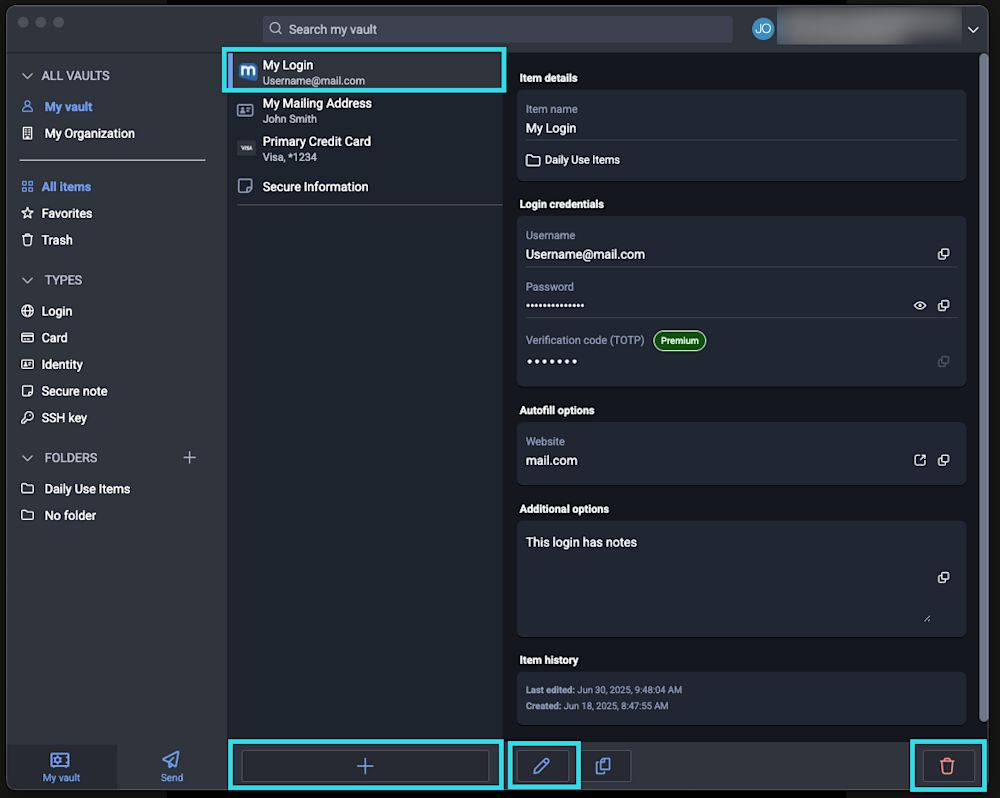Copy the TOTP verification code
1000x798 pixels.
pos(943,362)
